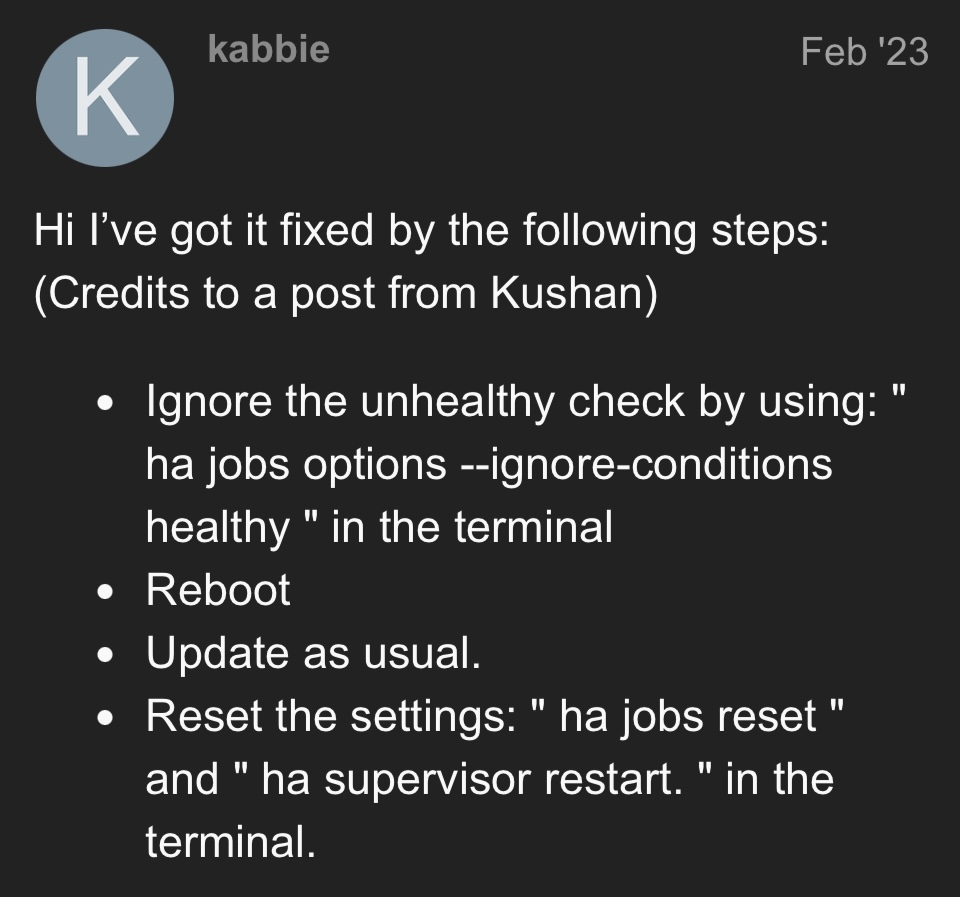
Task: Click the "Hi I've got it fixed" line
Action: pos(432,230)
